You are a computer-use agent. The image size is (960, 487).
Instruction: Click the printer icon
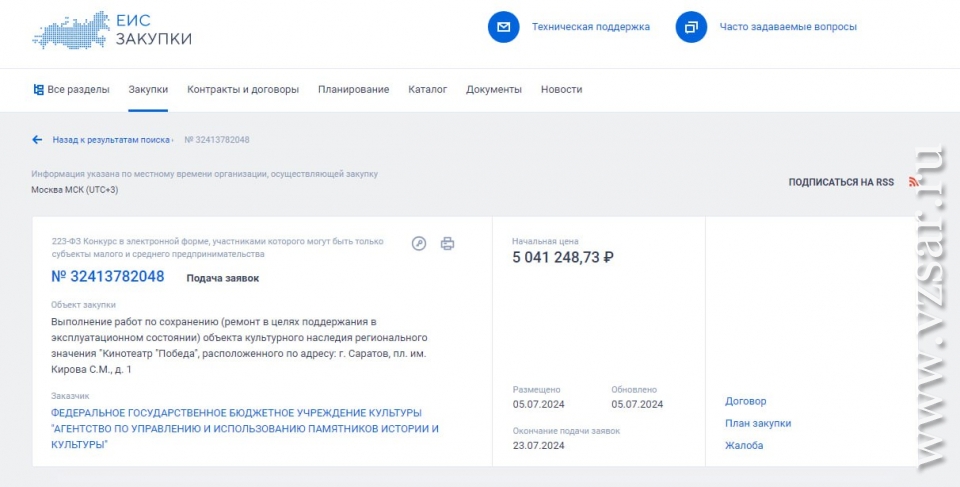pos(448,243)
